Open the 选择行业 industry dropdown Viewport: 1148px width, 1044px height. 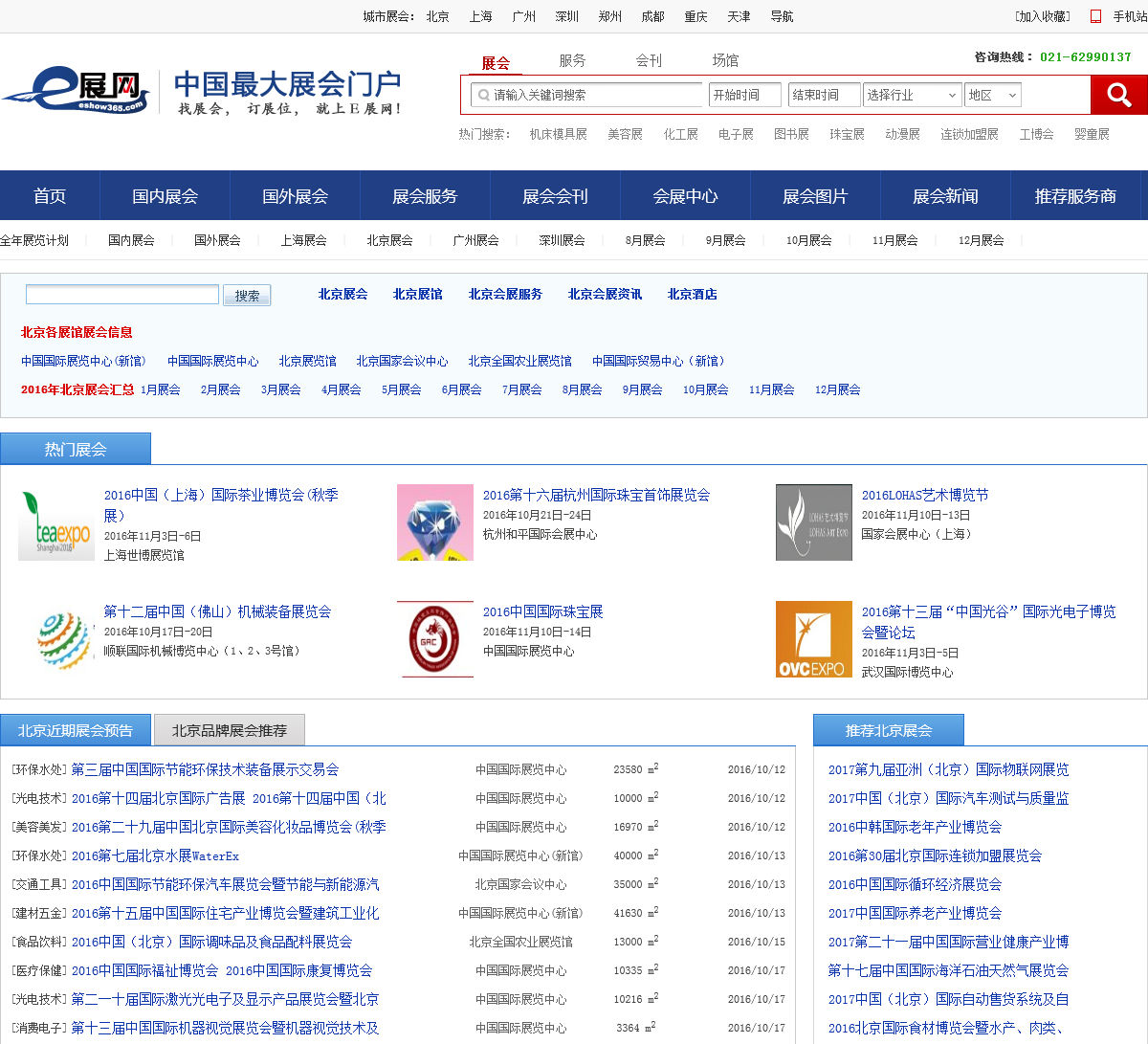pos(912,95)
